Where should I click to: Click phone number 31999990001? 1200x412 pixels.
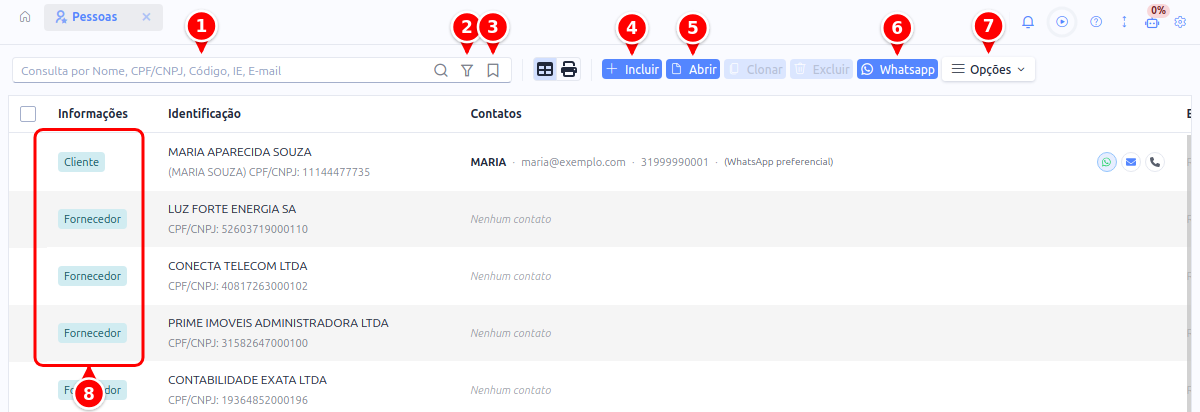tap(674, 162)
